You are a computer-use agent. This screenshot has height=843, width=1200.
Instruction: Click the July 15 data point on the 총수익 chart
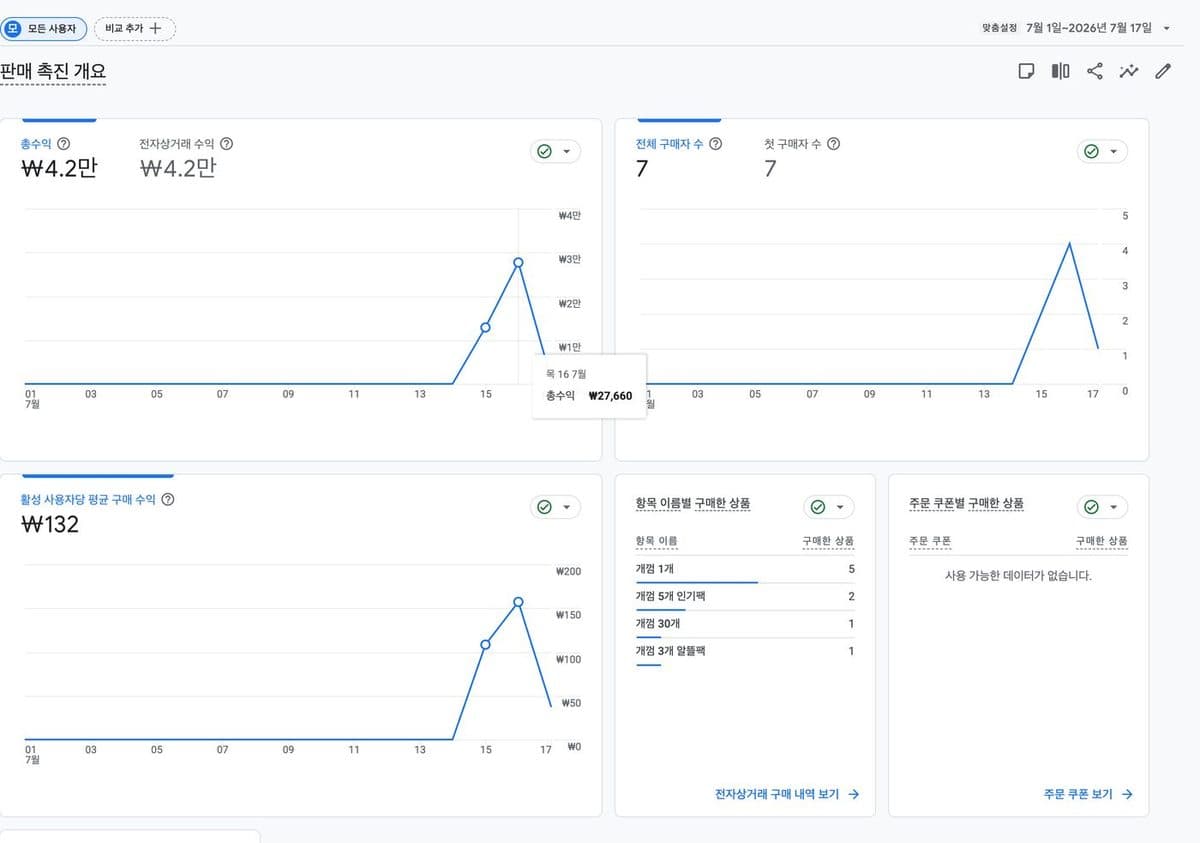(485, 327)
